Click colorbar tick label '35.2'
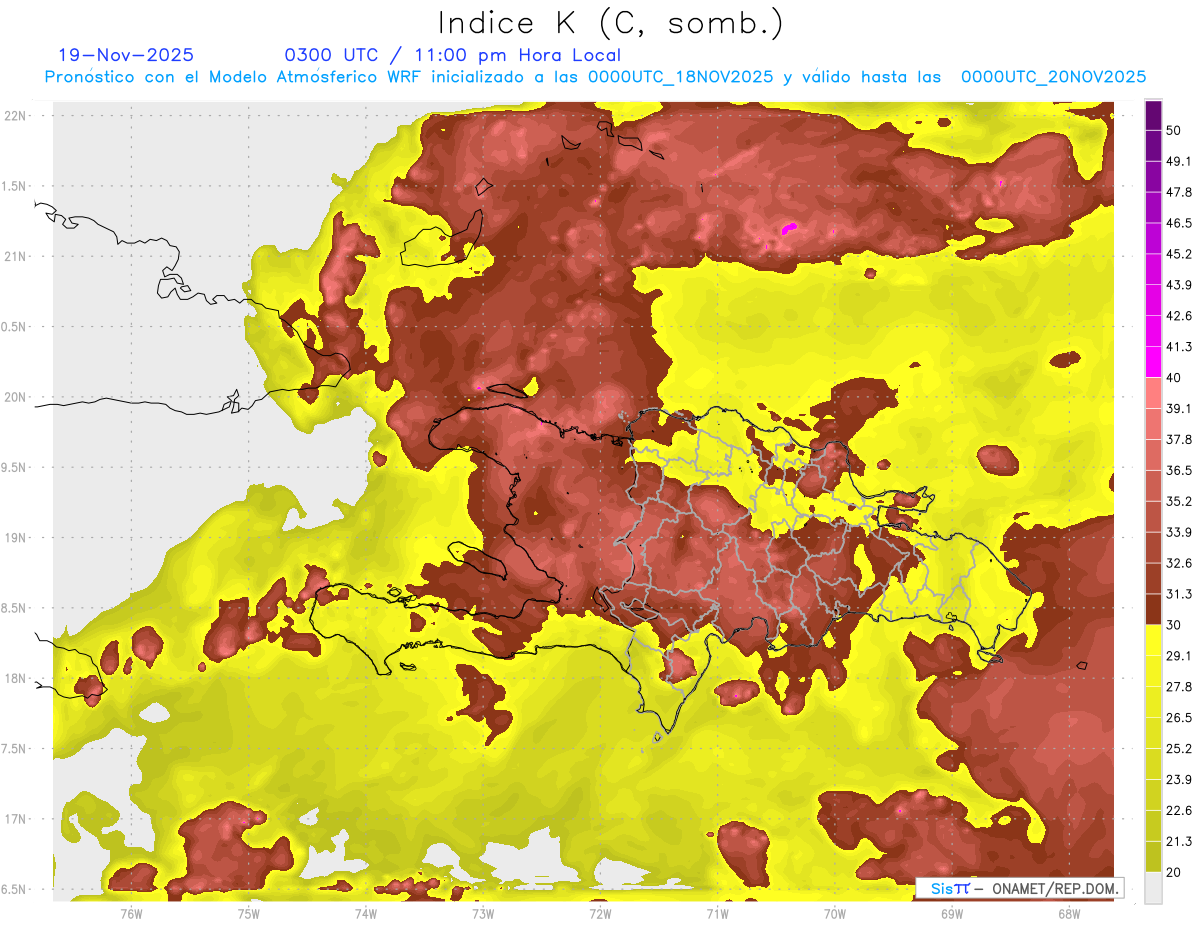Viewport: 1200px width, 927px height. [1179, 501]
